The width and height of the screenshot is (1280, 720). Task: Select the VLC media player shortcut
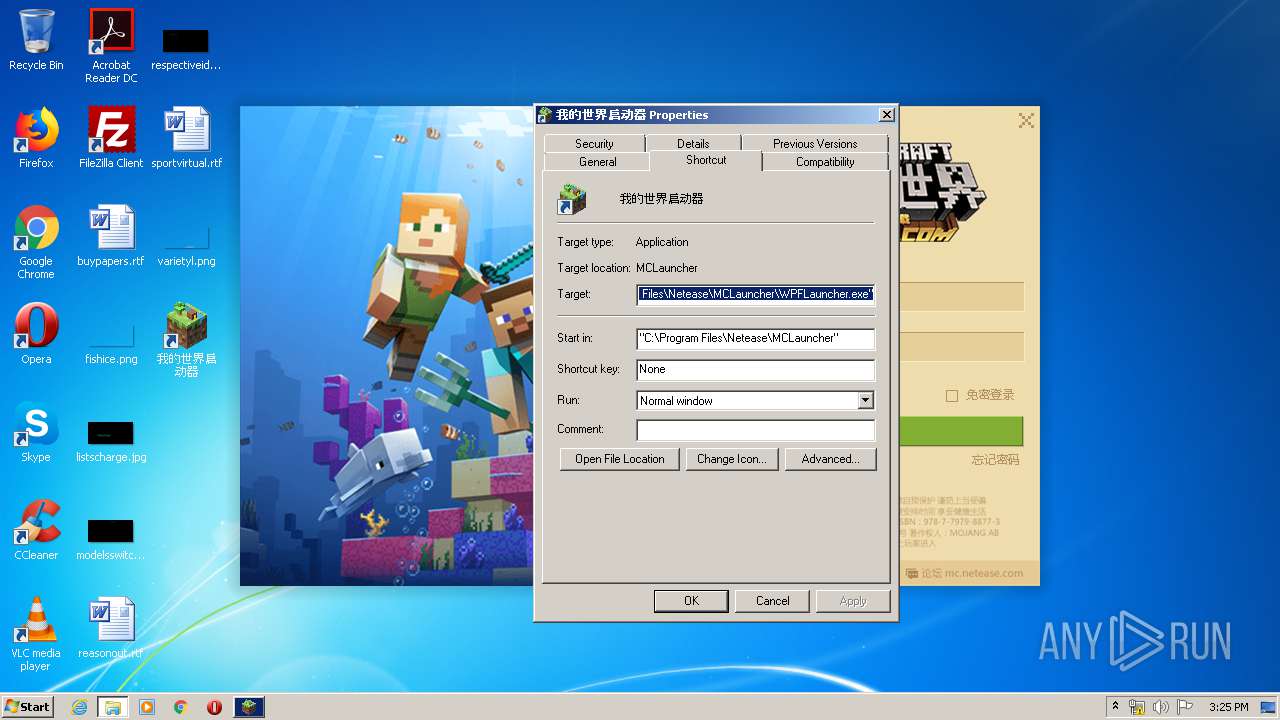pyautogui.click(x=36, y=634)
